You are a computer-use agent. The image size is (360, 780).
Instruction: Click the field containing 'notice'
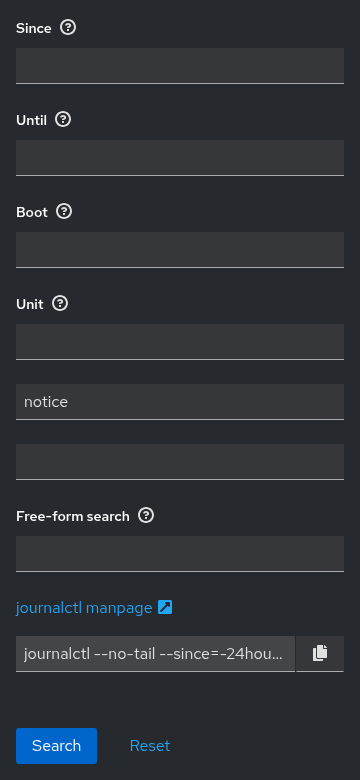tap(180, 402)
